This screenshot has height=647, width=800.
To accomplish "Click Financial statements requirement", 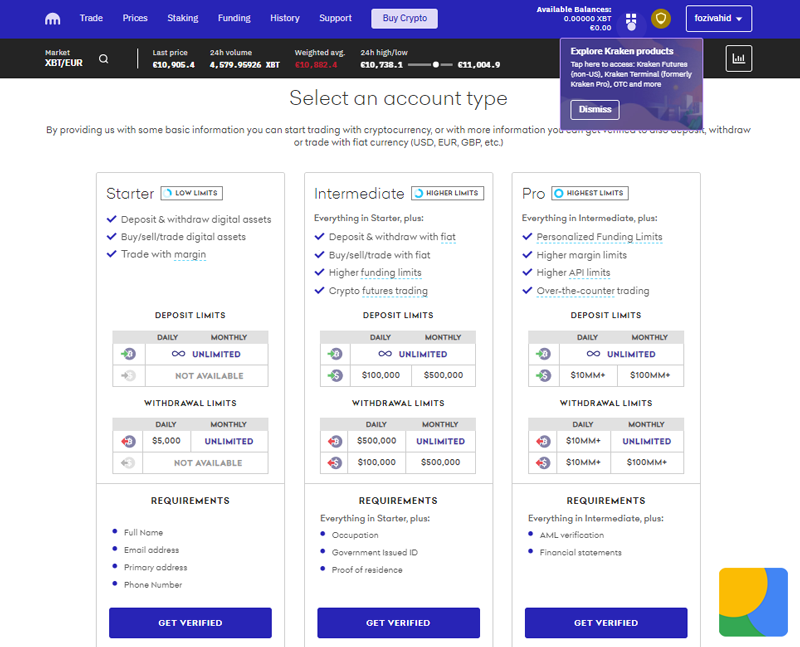I will pyautogui.click(x=581, y=552).
